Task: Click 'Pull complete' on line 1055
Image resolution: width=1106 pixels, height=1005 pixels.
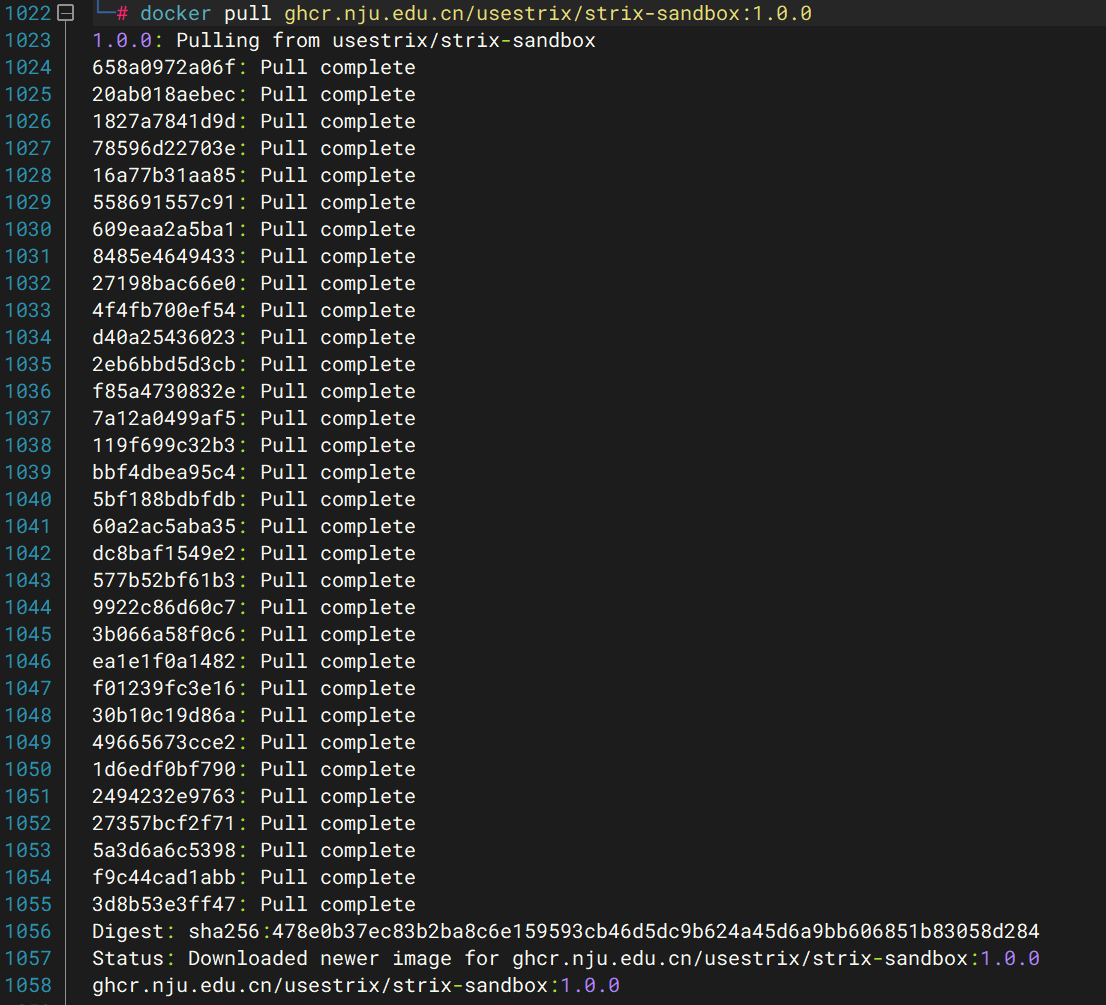Action: pos(338,904)
